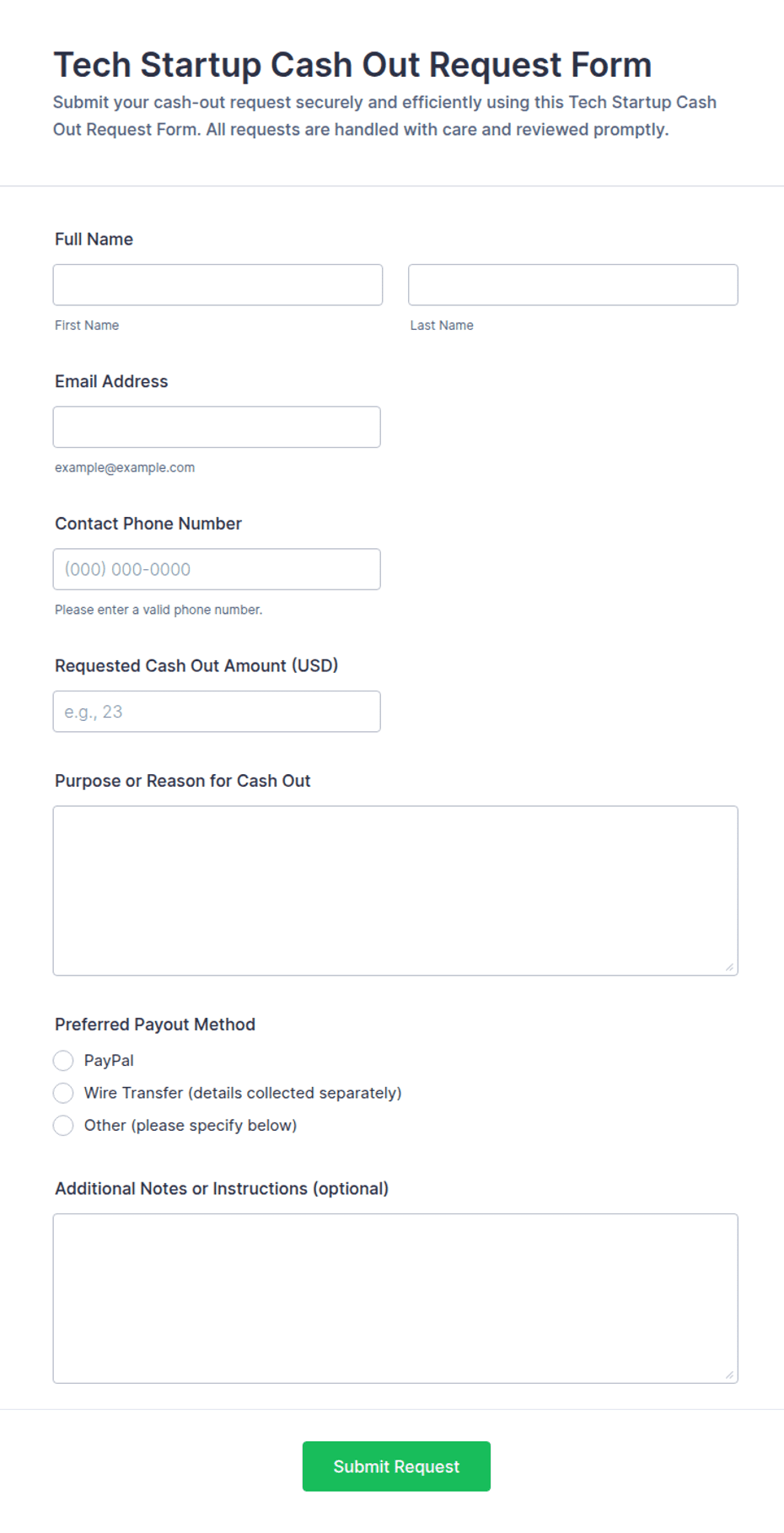Viewport: 784px width, 1533px height.
Task: Click the Requested Cash Out Amount field
Action: pyautogui.click(x=217, y=712)
